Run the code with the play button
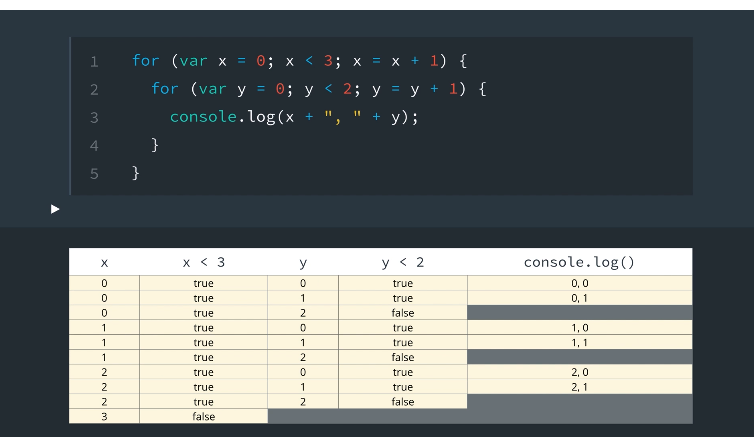This screenshot has height=437, width=754. click(x=55, y=209)
